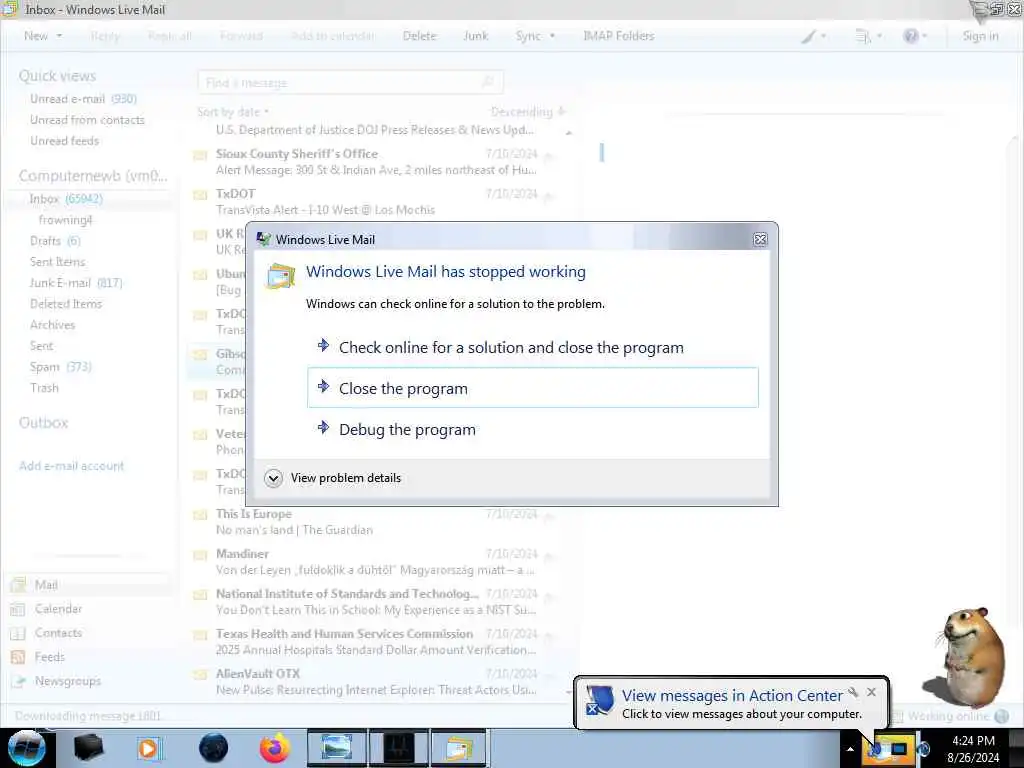Image resolution: width=1024 pixels, height=768 pixels.
Task: Click Add e-mail account link
Action: 71,466
